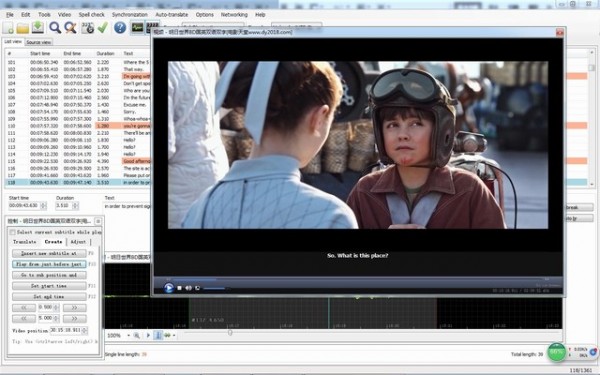The width and height of the screenshot is (600, 375).
Task: Expand the 100% waveform zoom dropdown
Action: point(128,336)
